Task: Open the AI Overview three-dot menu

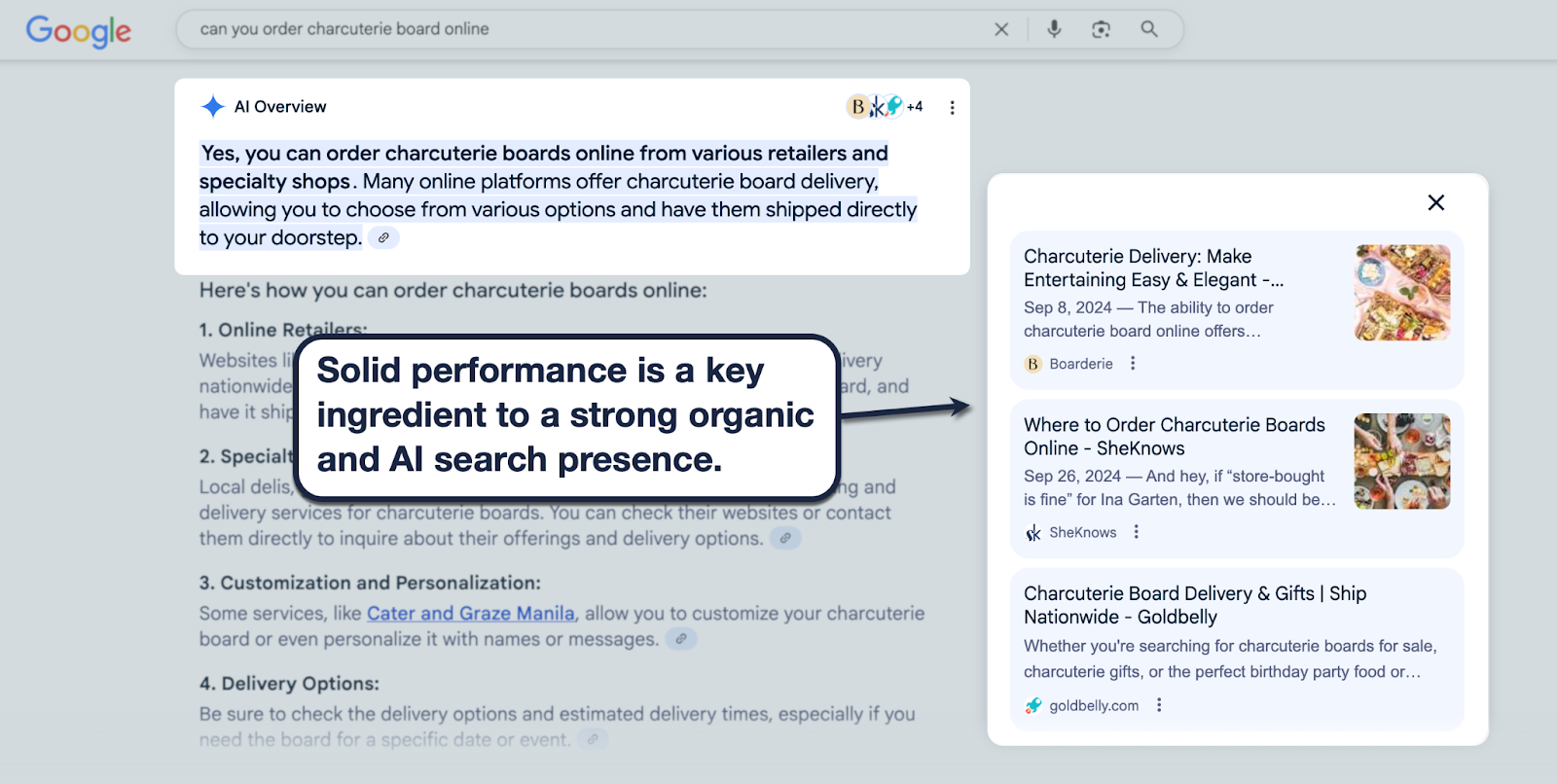Action: [x=952, y=107]
